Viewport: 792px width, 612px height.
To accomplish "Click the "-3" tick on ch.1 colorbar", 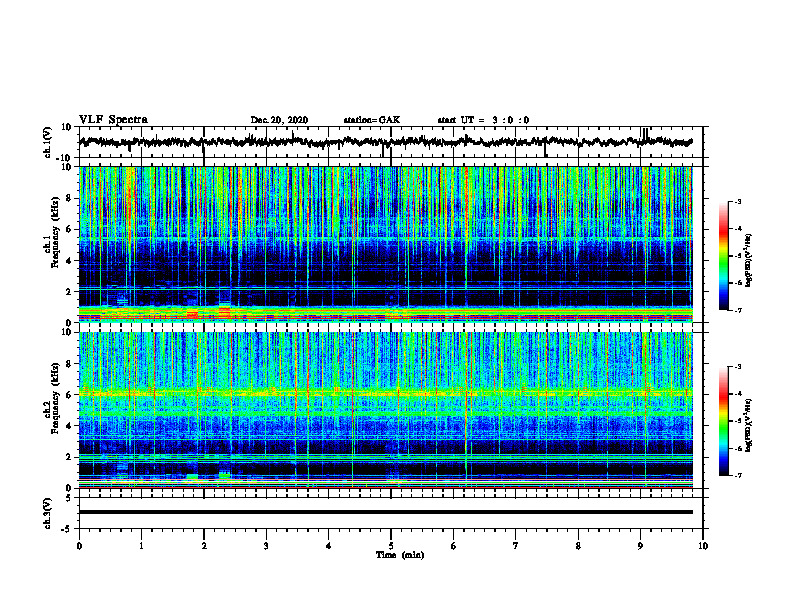I will pyautogui.click(x=738, y=202).
